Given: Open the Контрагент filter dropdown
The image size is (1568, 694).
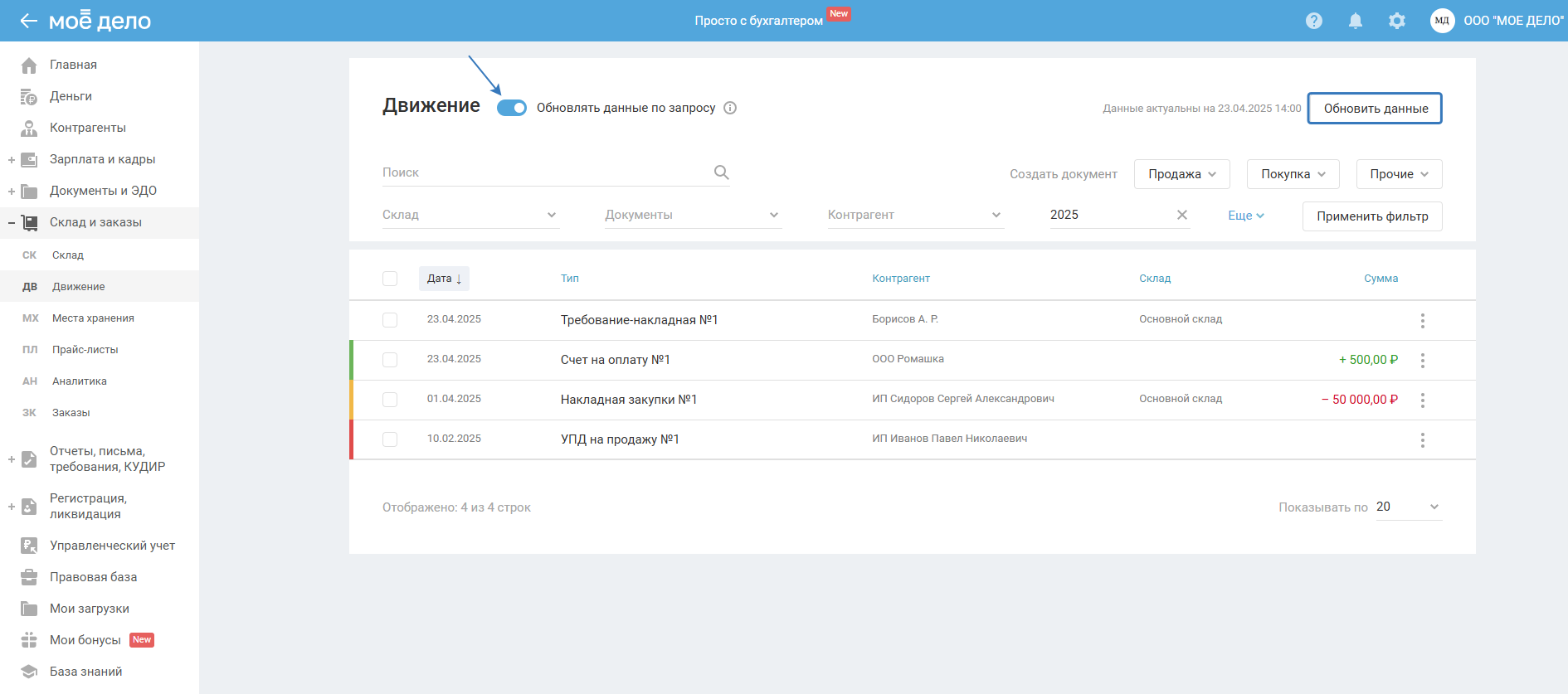Looking at the screenshot, I should click(915, 215).
